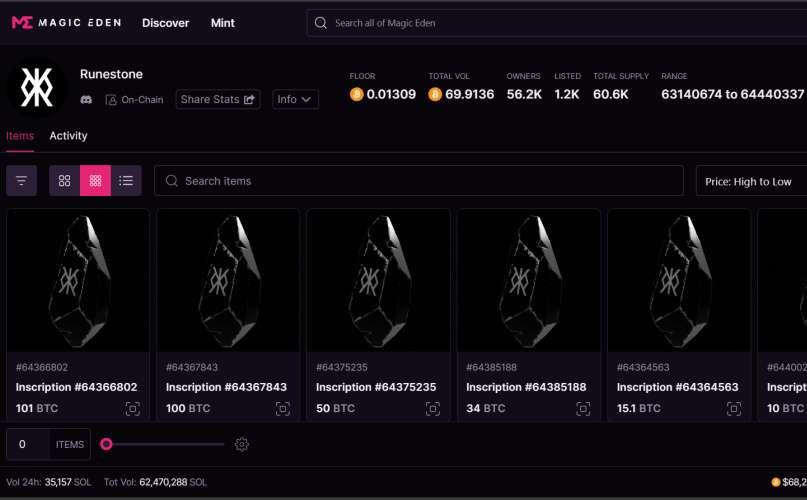Open the Inscription #64366802 thumbnail
The width and height of the screenshot is (807, 500).
click(x=78, y=281)
